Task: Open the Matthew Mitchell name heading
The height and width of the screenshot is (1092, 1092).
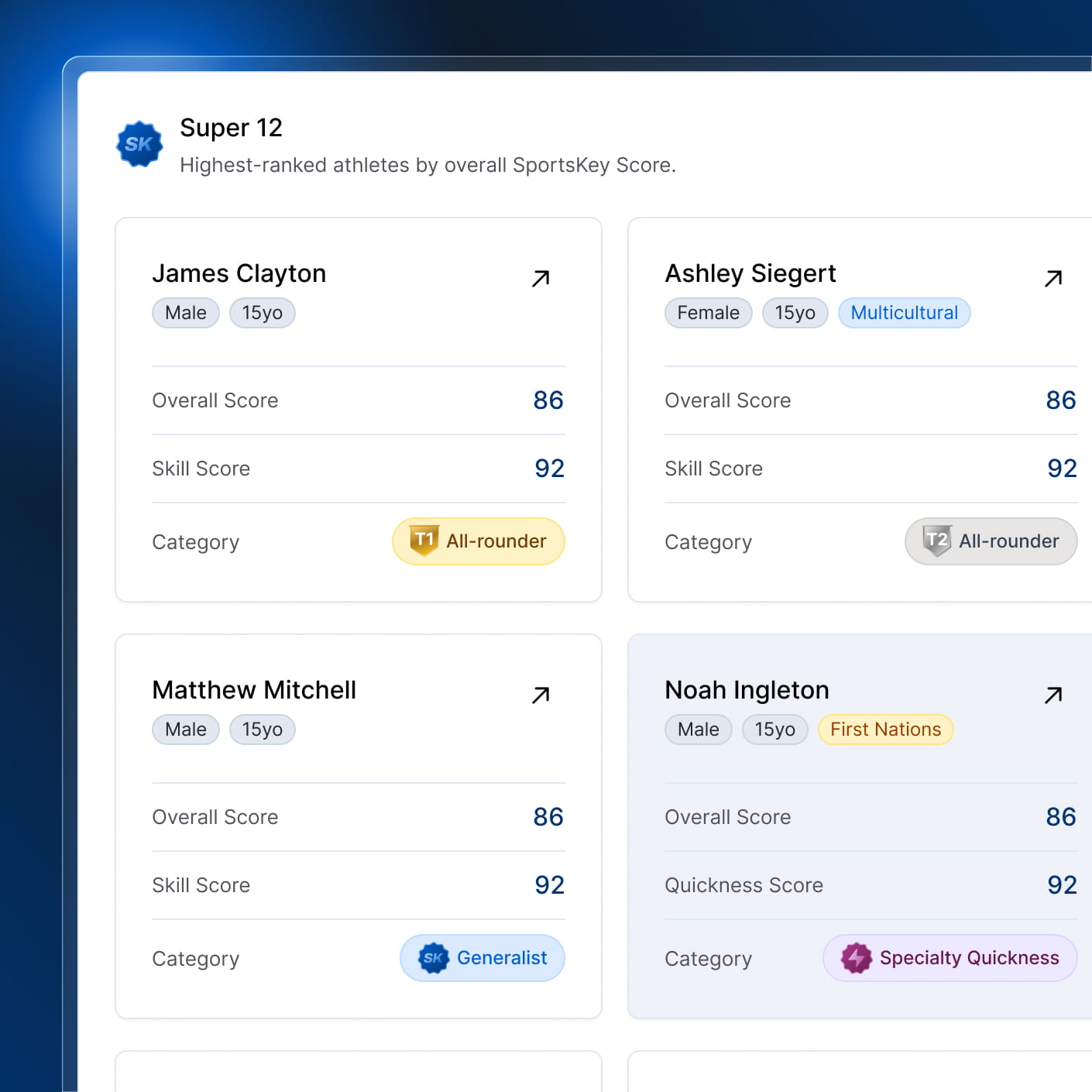Action: (x=254, y=690)
